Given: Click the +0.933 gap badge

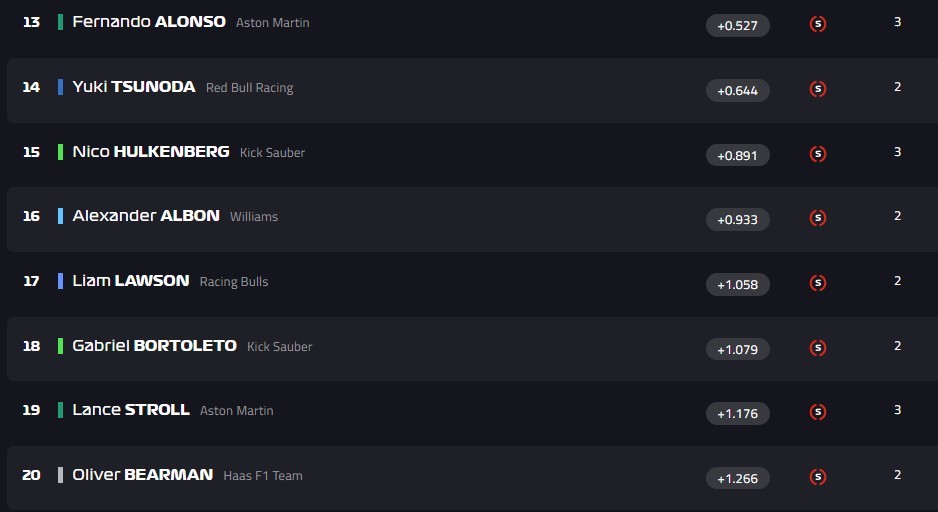Looking at the screenshot, I should [x=738, y=219].
